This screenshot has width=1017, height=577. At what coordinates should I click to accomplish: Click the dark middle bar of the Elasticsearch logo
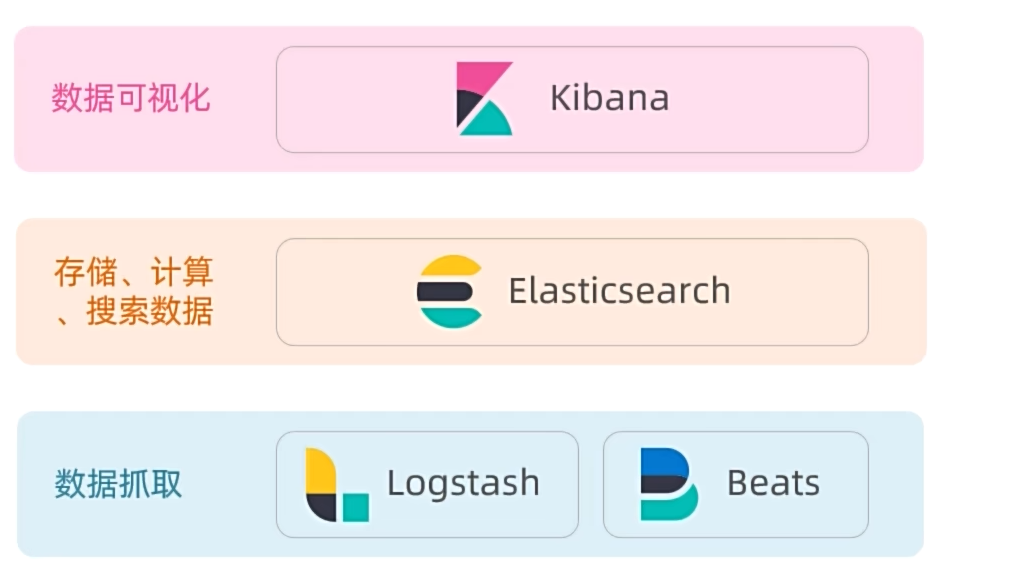tap(445, 292)
